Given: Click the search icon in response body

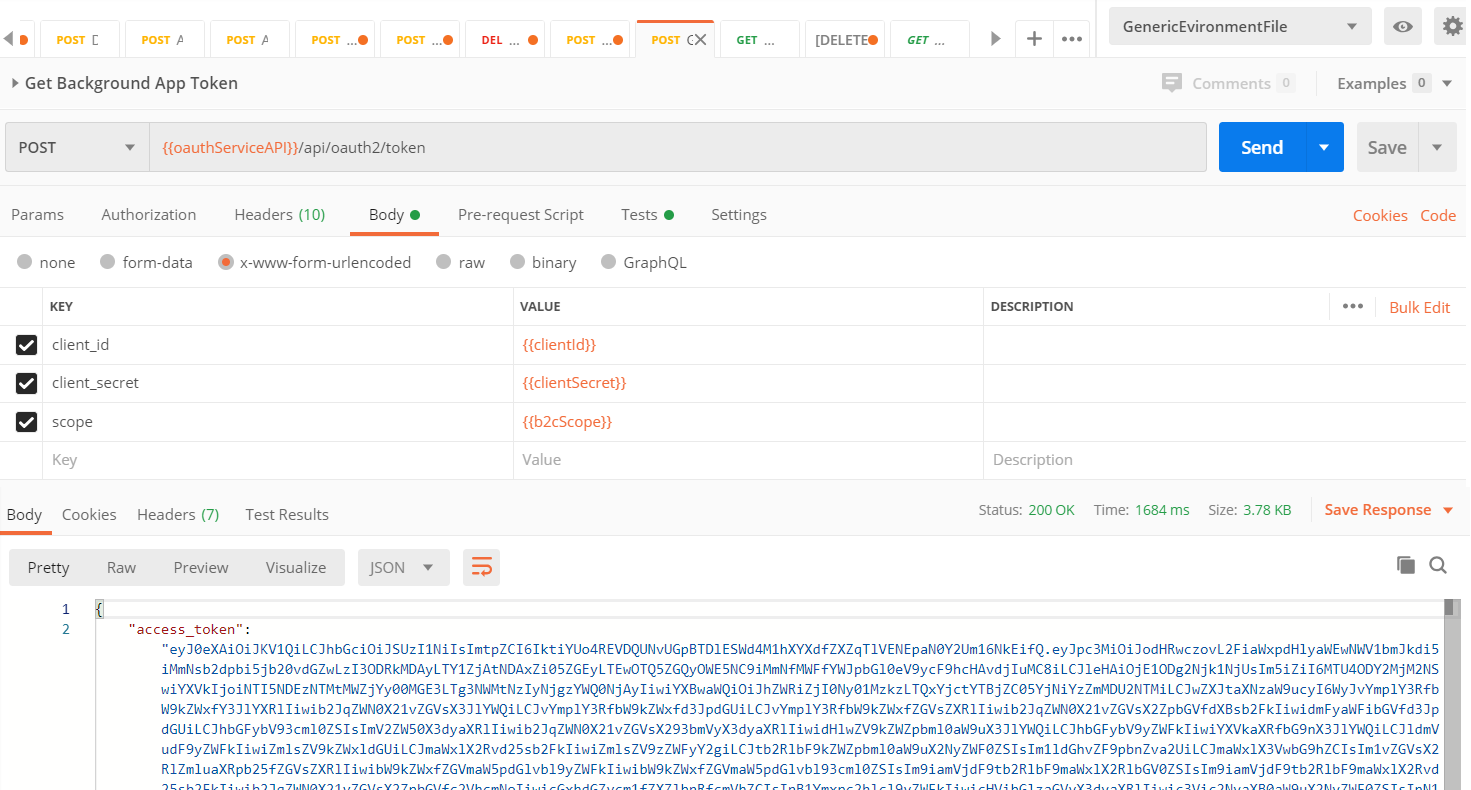Looking at the screenshot, I should click(x=1438, y=565).
